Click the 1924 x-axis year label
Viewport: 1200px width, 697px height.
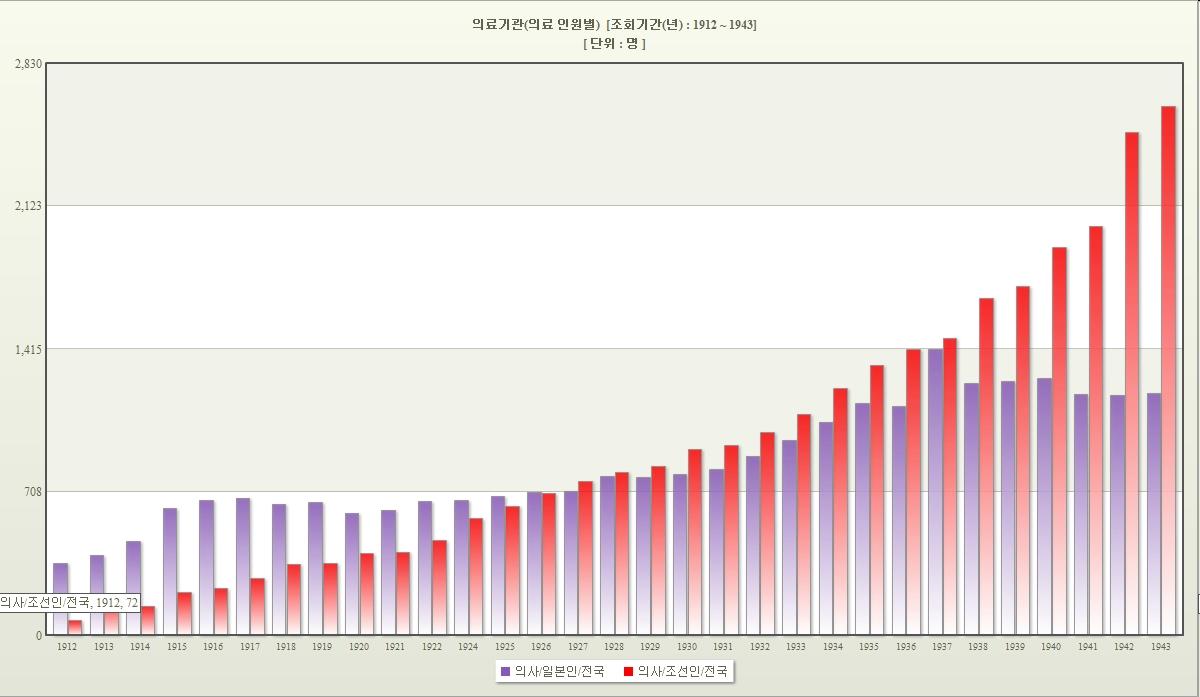468,647
